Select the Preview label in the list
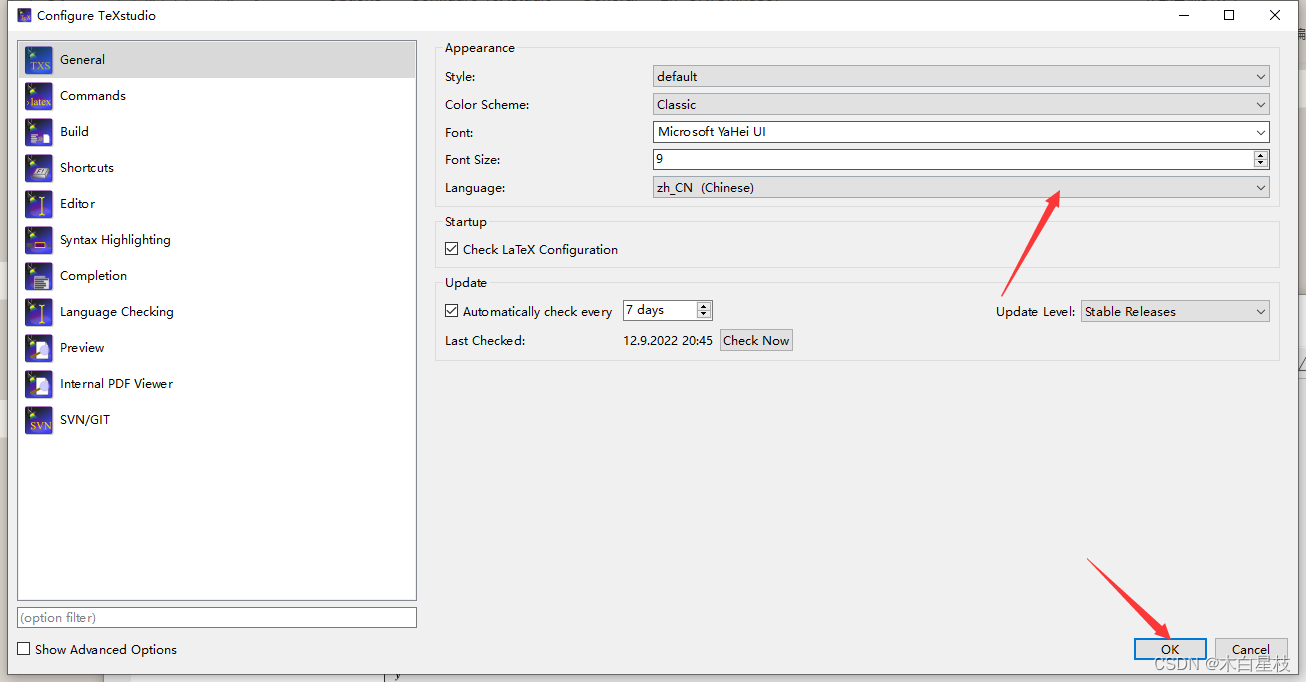 tap(82, 348)
